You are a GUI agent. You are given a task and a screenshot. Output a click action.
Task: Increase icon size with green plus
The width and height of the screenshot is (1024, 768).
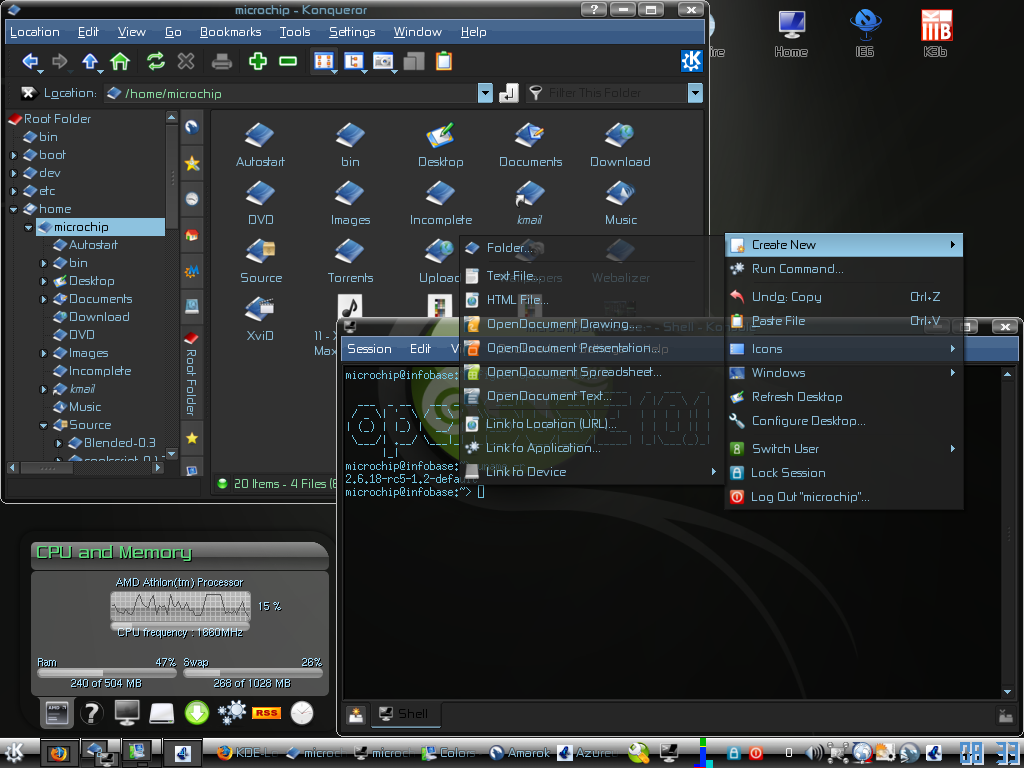tap(258, 61)
